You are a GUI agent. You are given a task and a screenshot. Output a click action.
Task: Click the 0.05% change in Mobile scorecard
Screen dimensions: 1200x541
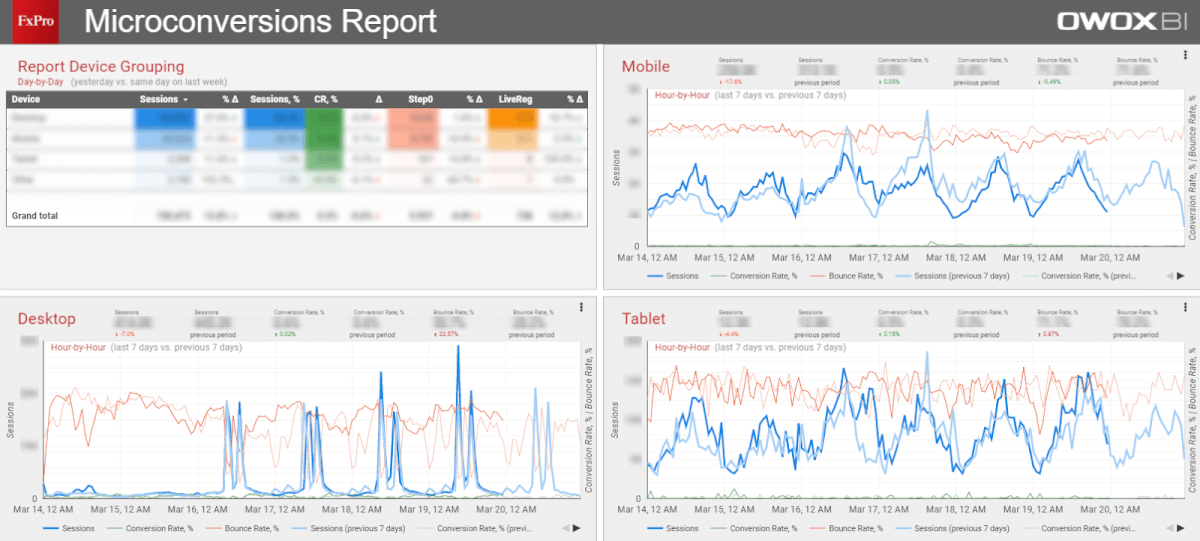tap(891, 81)
